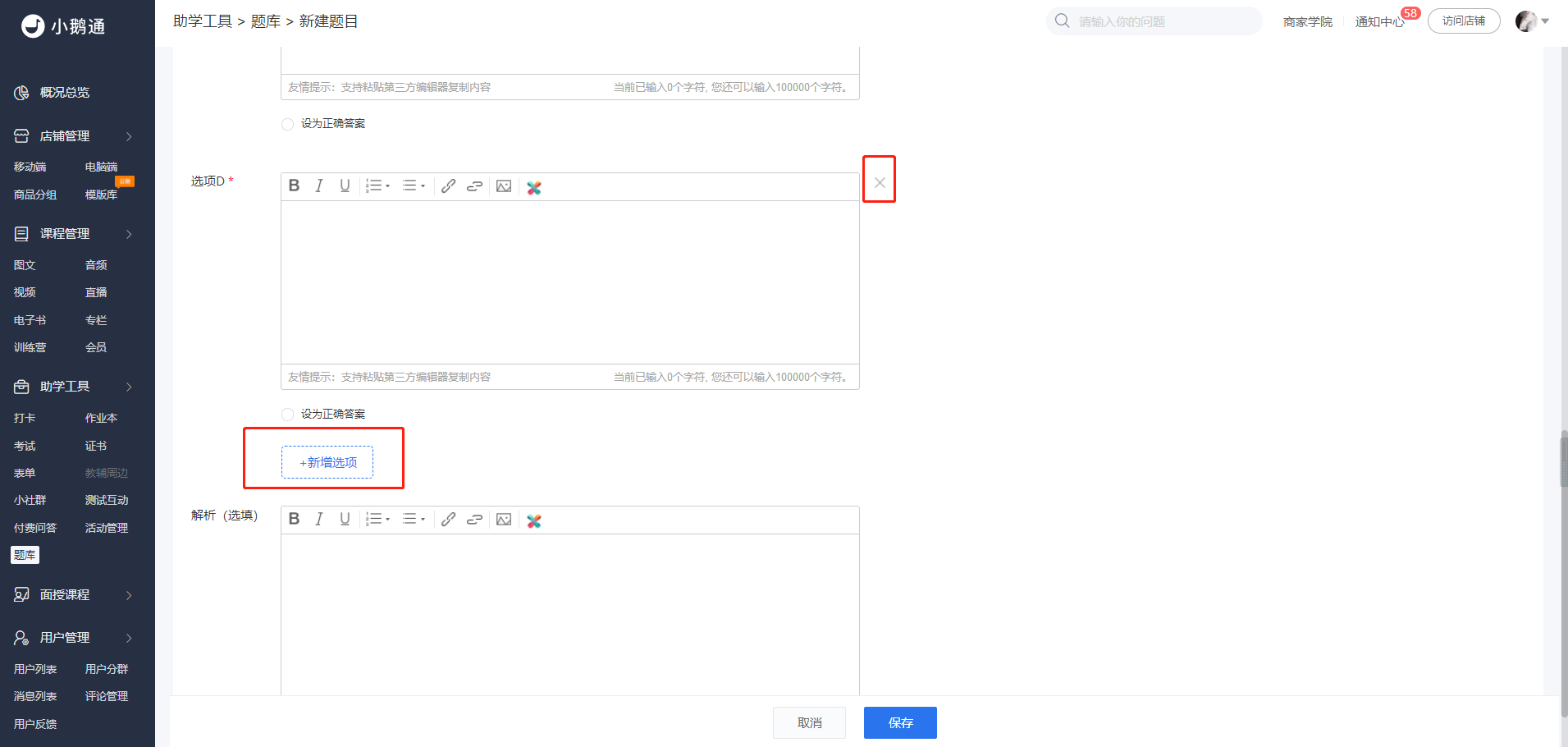Expand the 课程管理 sidebar section
Image resolution: width=1568 pixels, height=747 pixels.
click(74, 234)
